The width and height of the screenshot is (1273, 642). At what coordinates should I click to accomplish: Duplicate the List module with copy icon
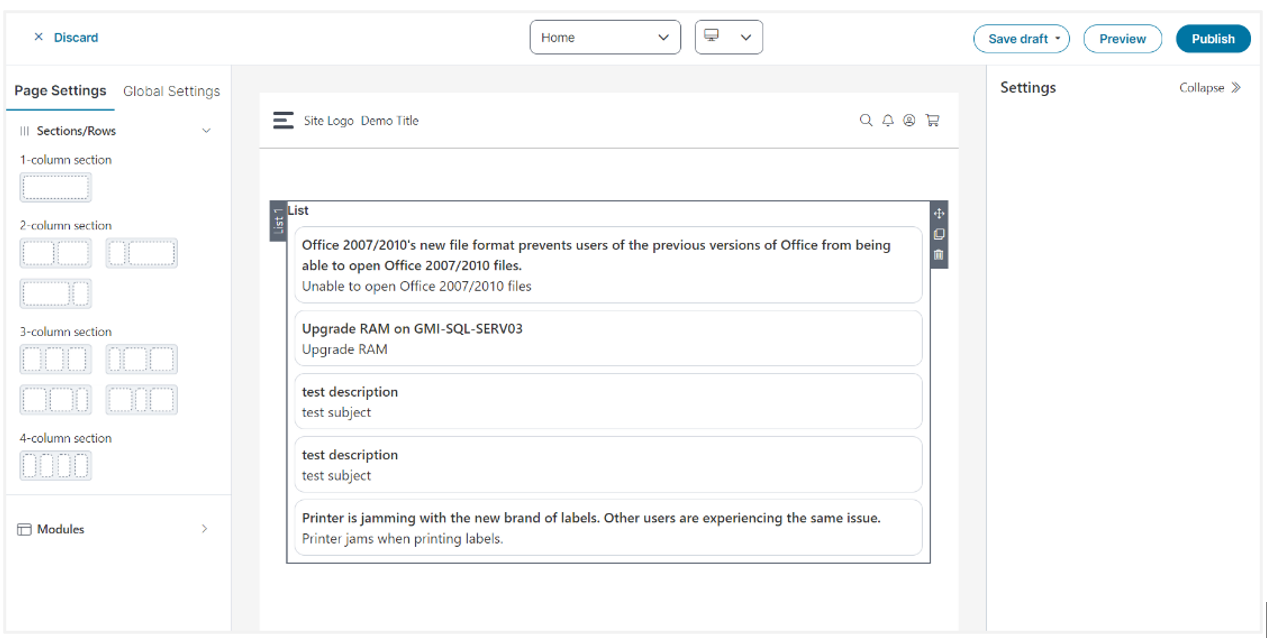(938, 234)
